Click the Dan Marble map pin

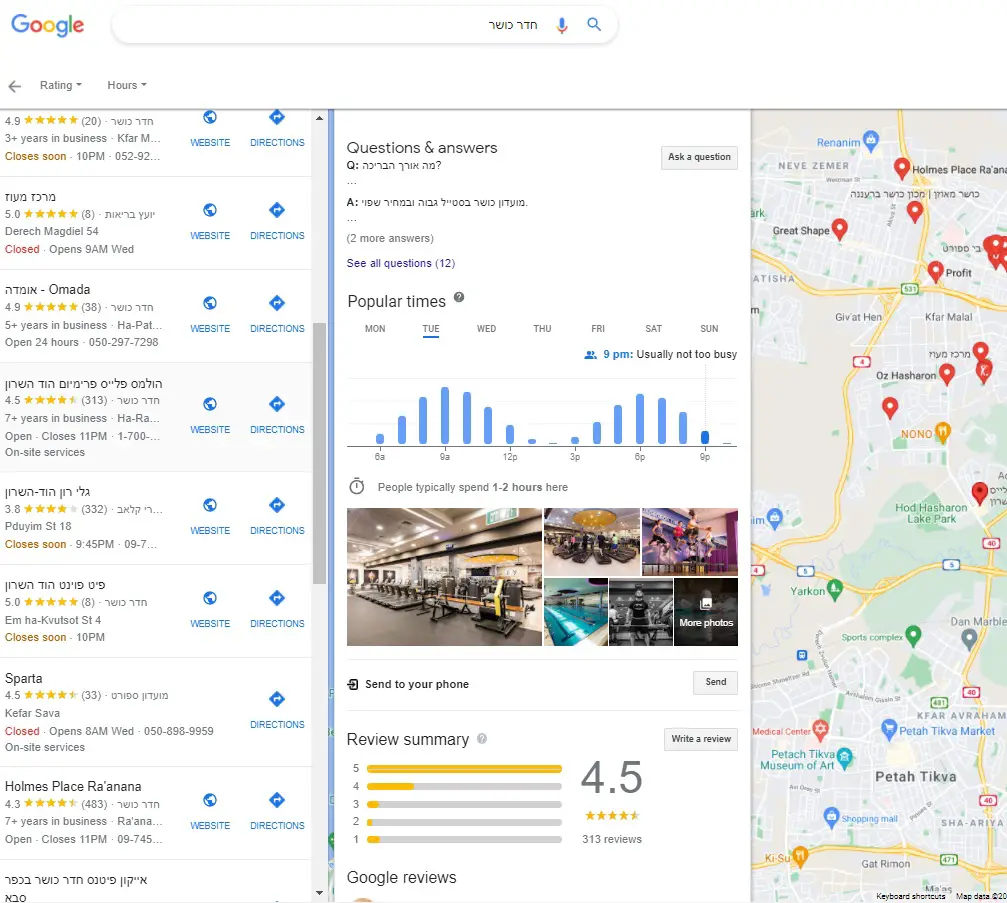(969, 638)
